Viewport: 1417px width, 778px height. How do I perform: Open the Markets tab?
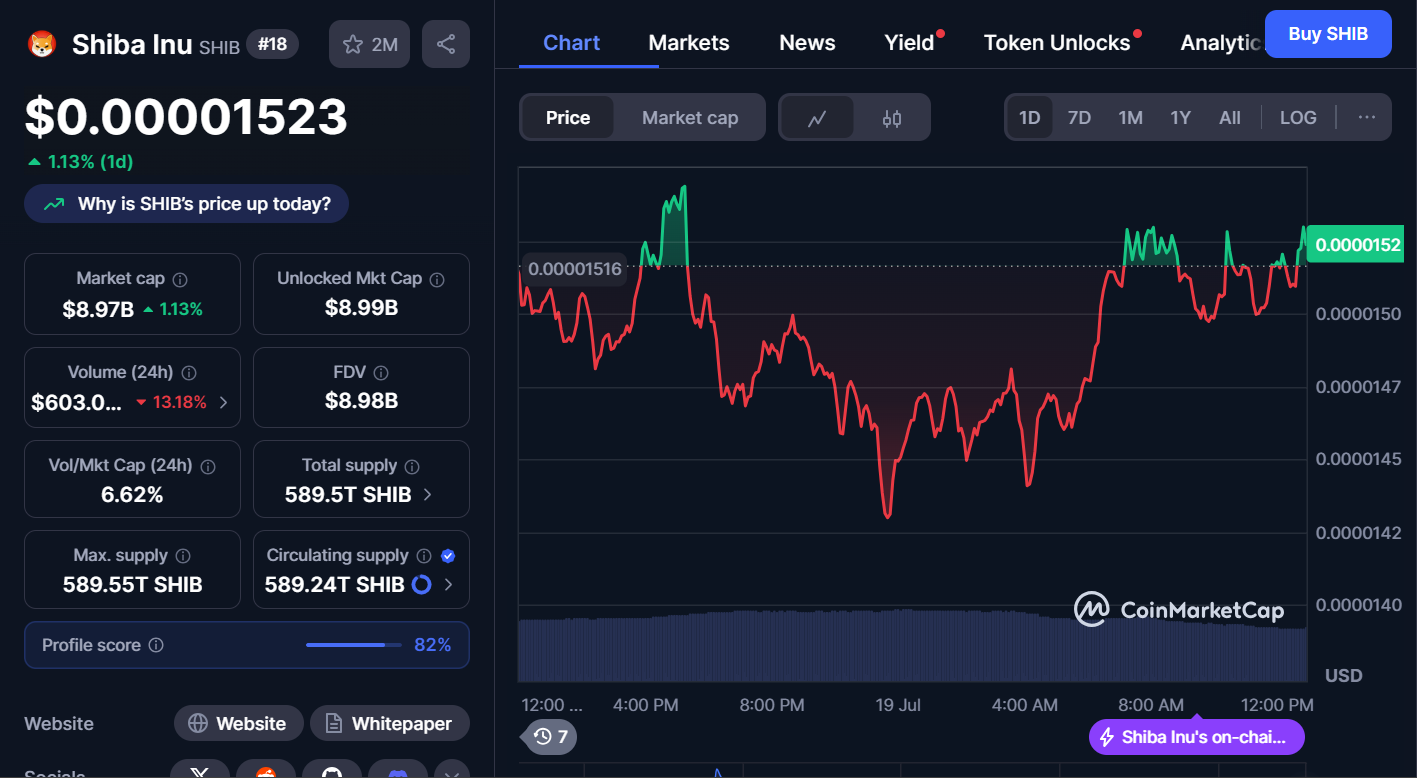pyautogui.click(x=689, y=43)
